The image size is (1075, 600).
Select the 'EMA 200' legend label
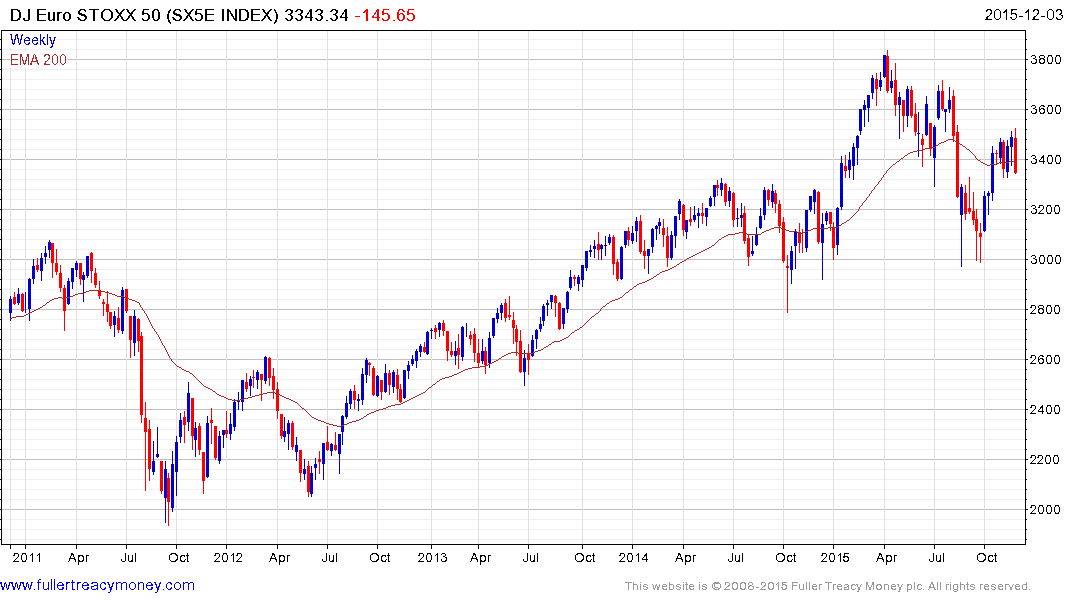[38, 60]
